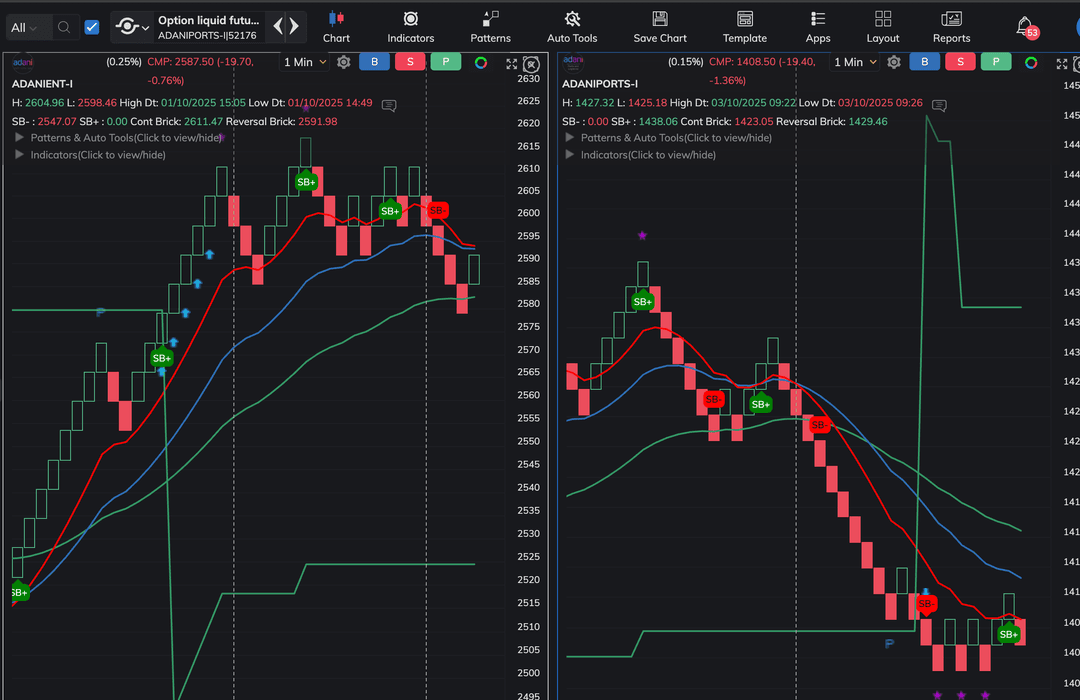This screenshot has width=1080, height=700.
Task: Toggle the blue checkbox beside the search box
Action: tap(92, 27)
